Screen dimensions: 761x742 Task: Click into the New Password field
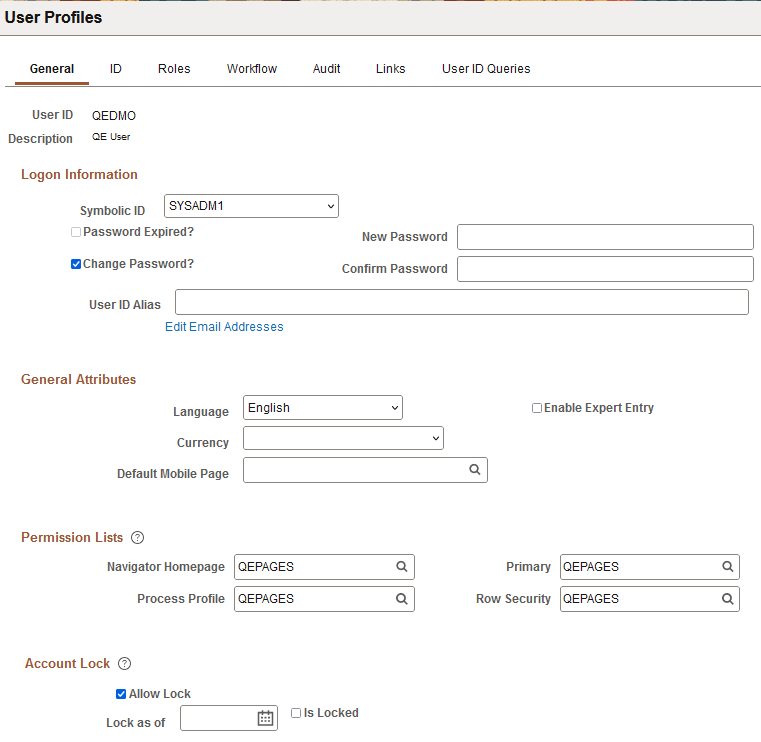click(604, 237)
